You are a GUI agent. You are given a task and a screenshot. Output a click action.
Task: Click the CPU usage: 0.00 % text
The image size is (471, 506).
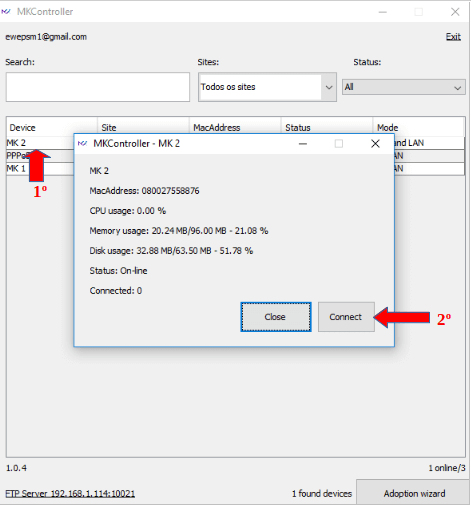(x=128, y=211)
